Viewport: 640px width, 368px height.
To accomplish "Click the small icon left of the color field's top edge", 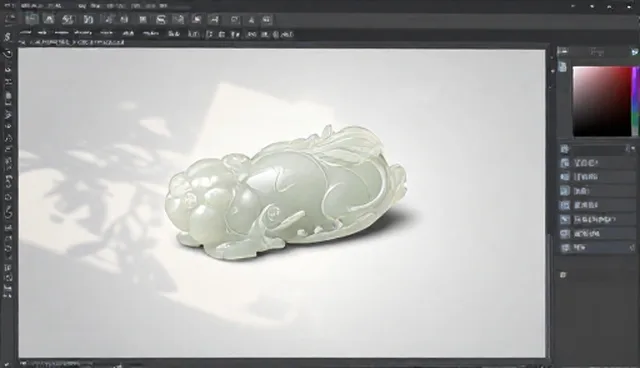I will point(563,67).
